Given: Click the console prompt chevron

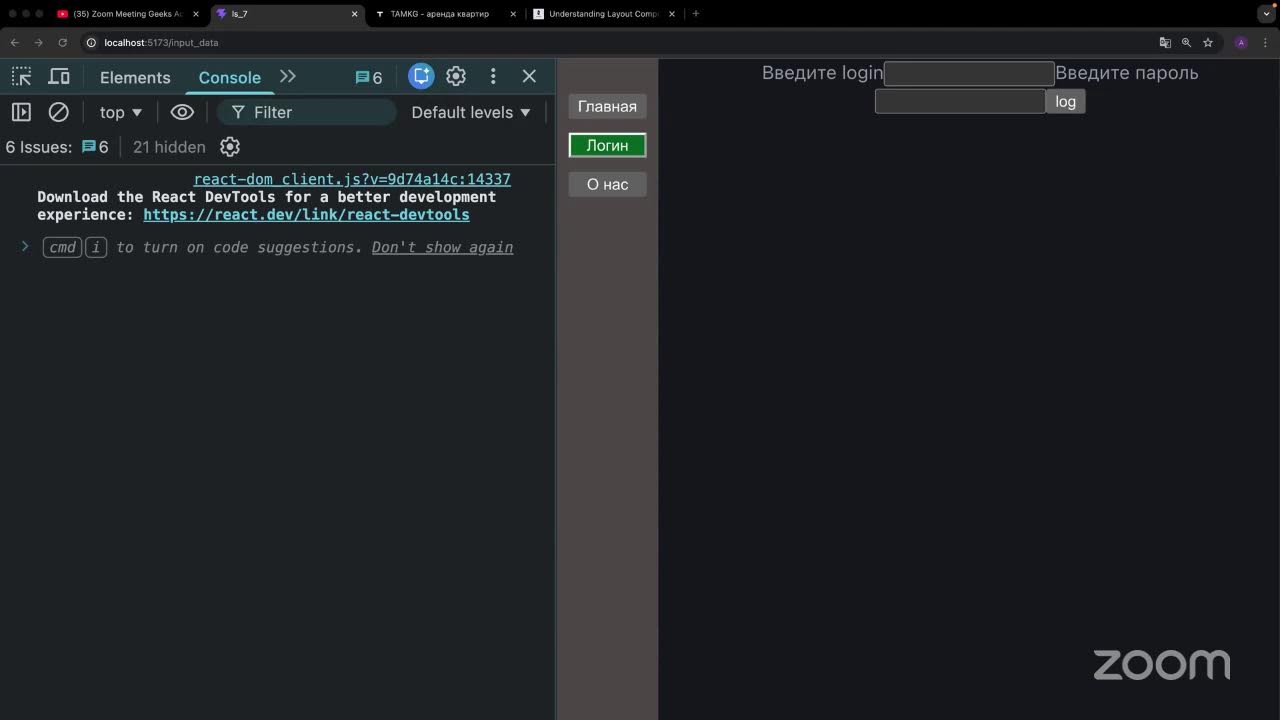Looking at the screenshot, I should (x=25, y=246).
